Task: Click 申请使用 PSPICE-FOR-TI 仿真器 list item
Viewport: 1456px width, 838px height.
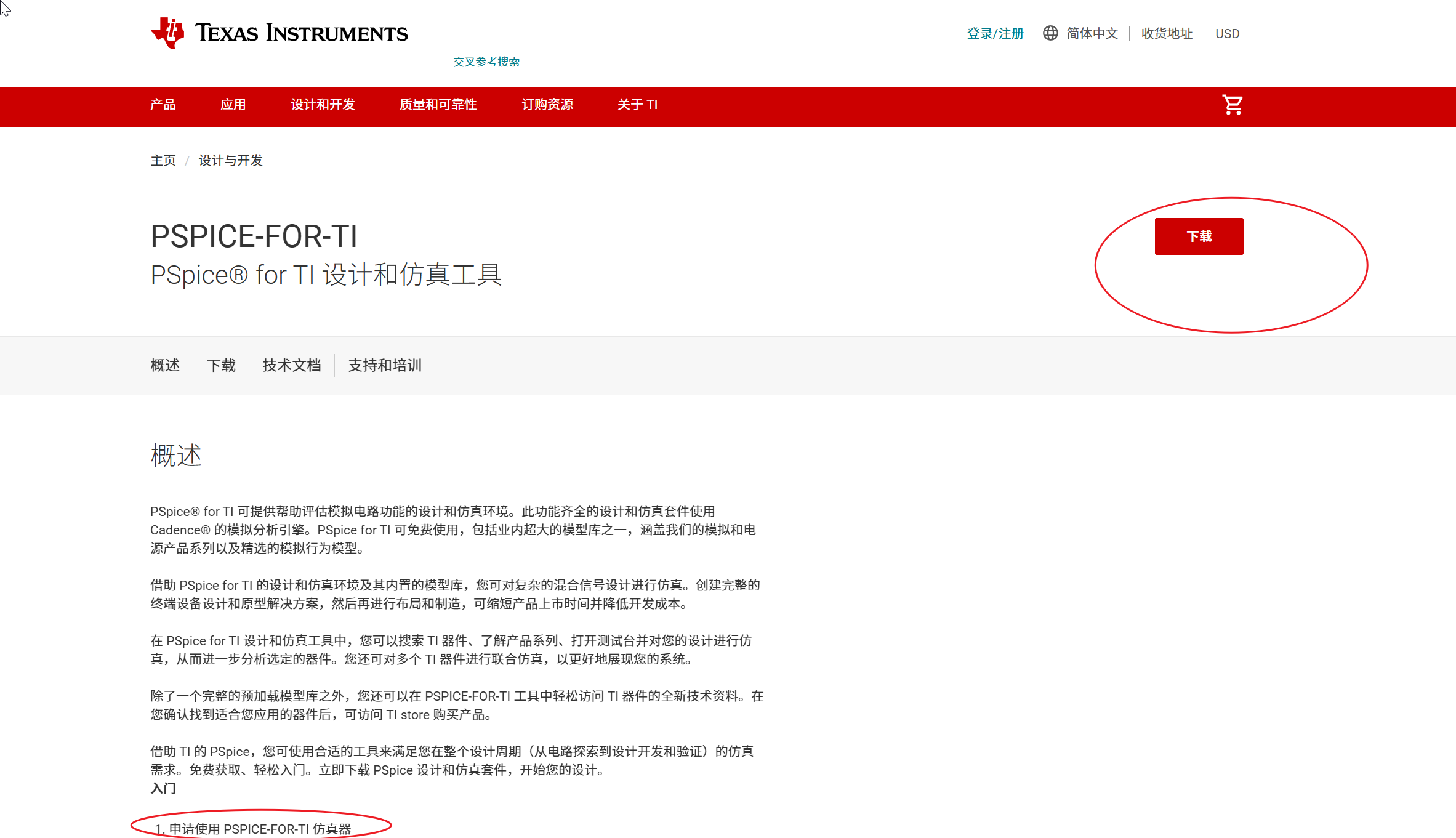Action: pyautogui.click(x=260, y=829)
